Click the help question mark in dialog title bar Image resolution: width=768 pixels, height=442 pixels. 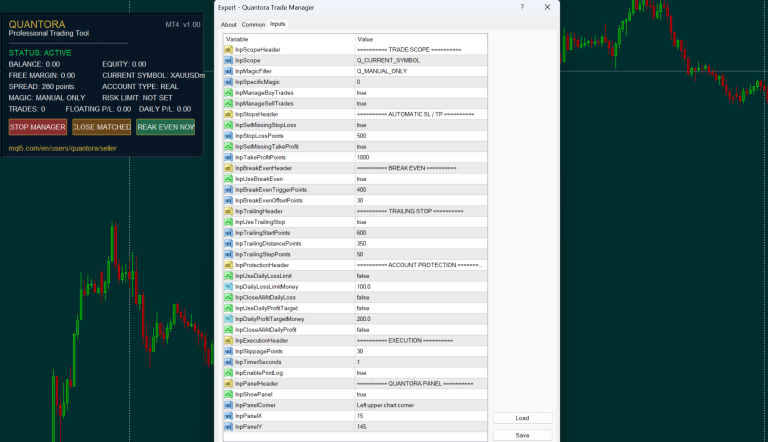522,7
